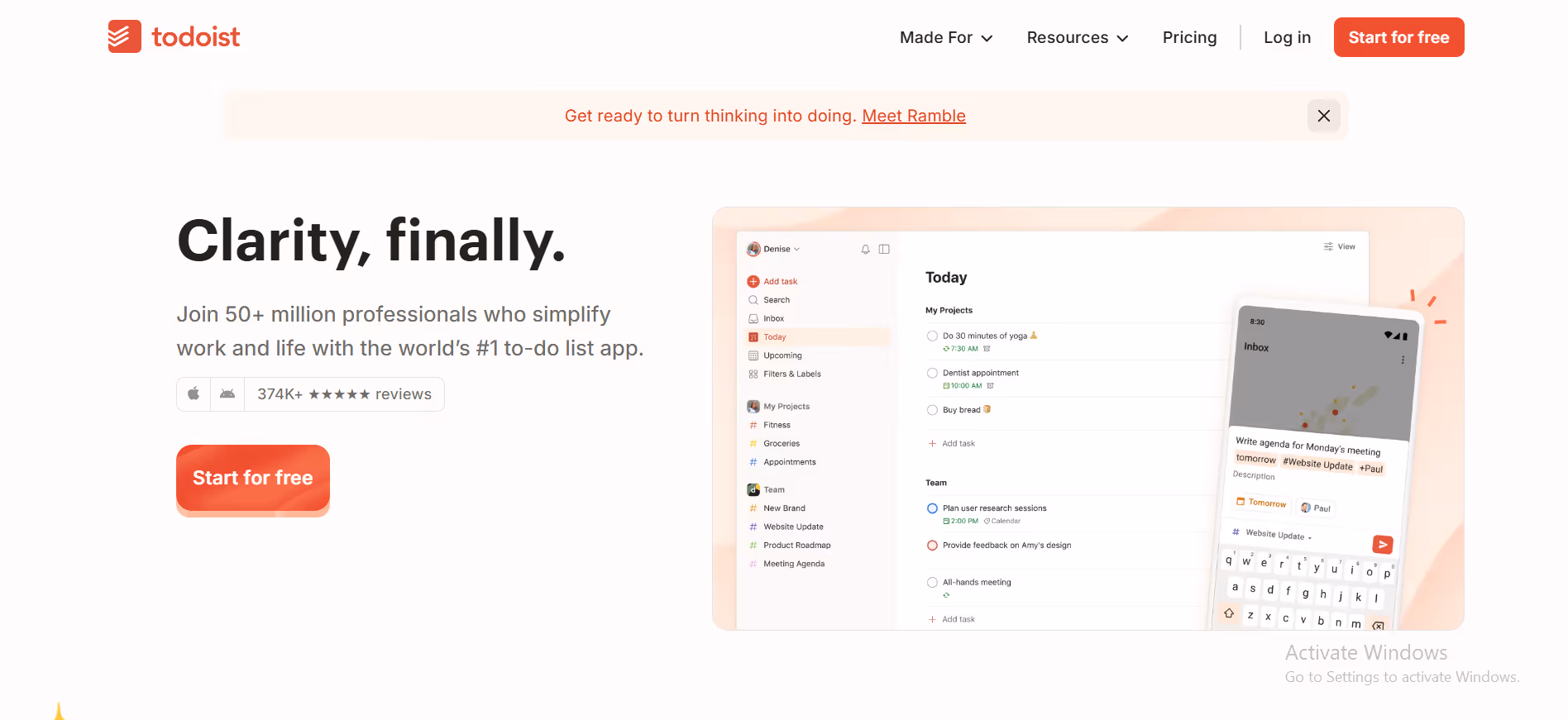Select Search in the sidebar
This screenshot has height=720, width=1568.
777,300
